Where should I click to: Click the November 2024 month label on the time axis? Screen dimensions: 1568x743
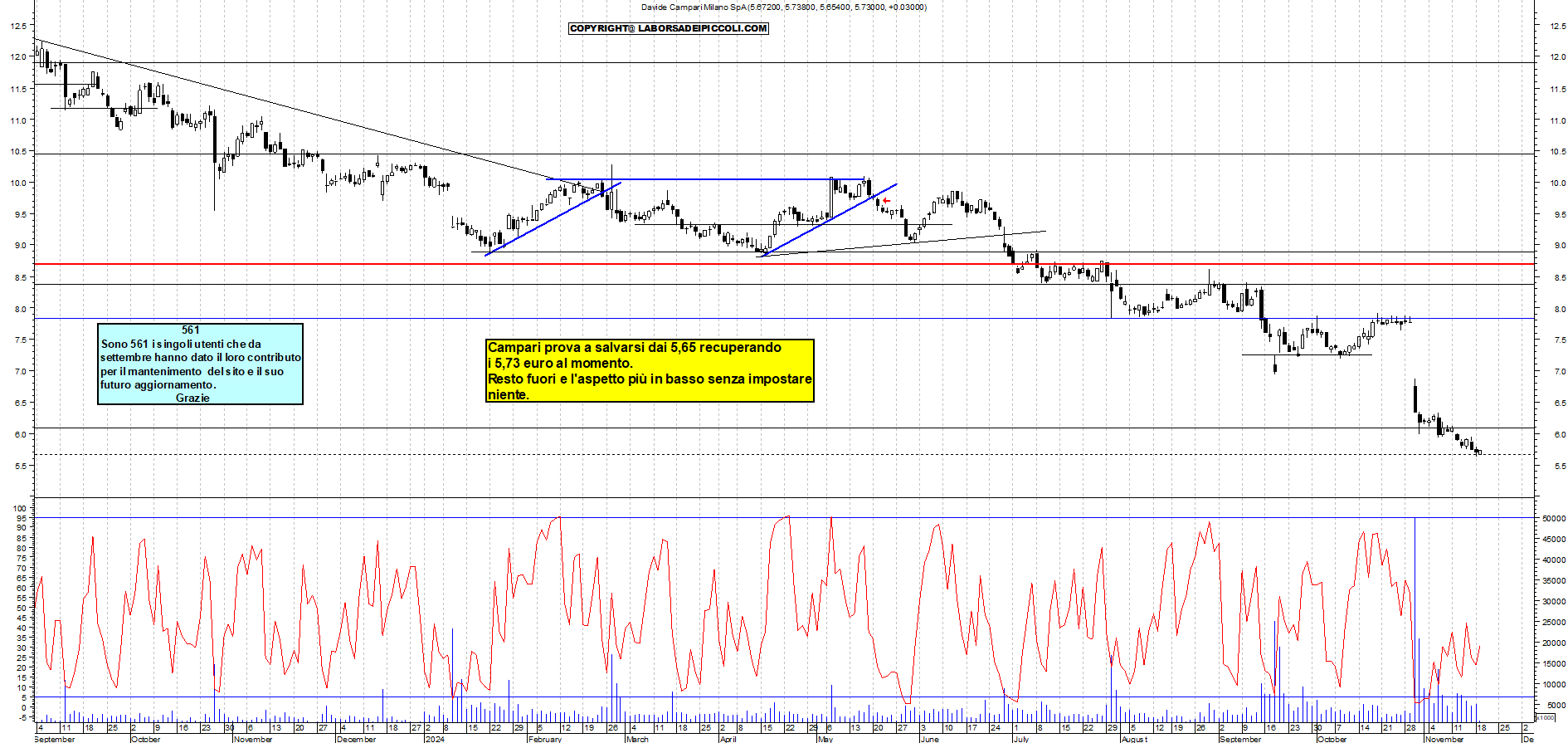[1444, 739]
